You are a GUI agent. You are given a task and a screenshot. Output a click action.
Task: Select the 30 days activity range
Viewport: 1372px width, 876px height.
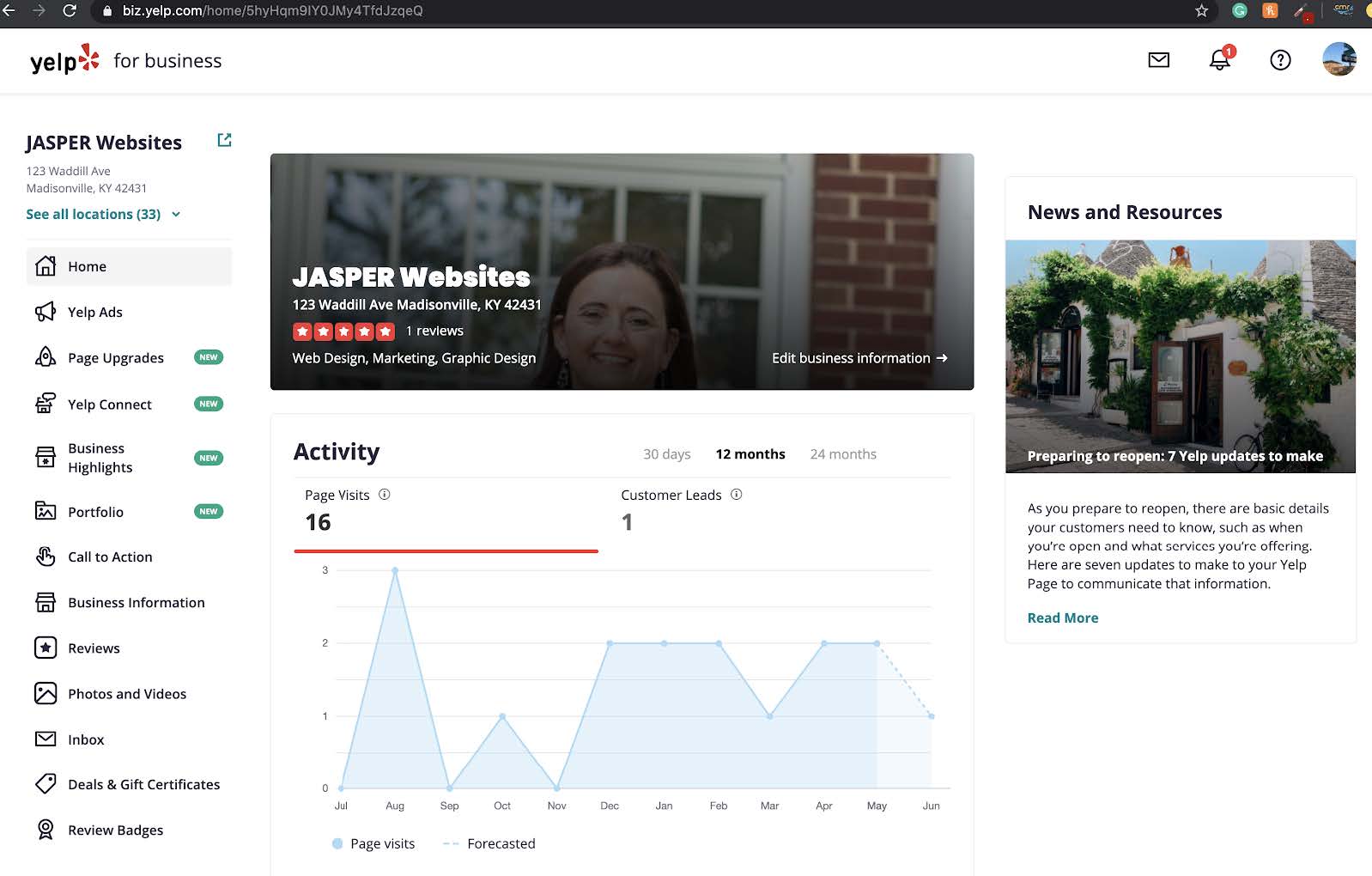[666, 454]
